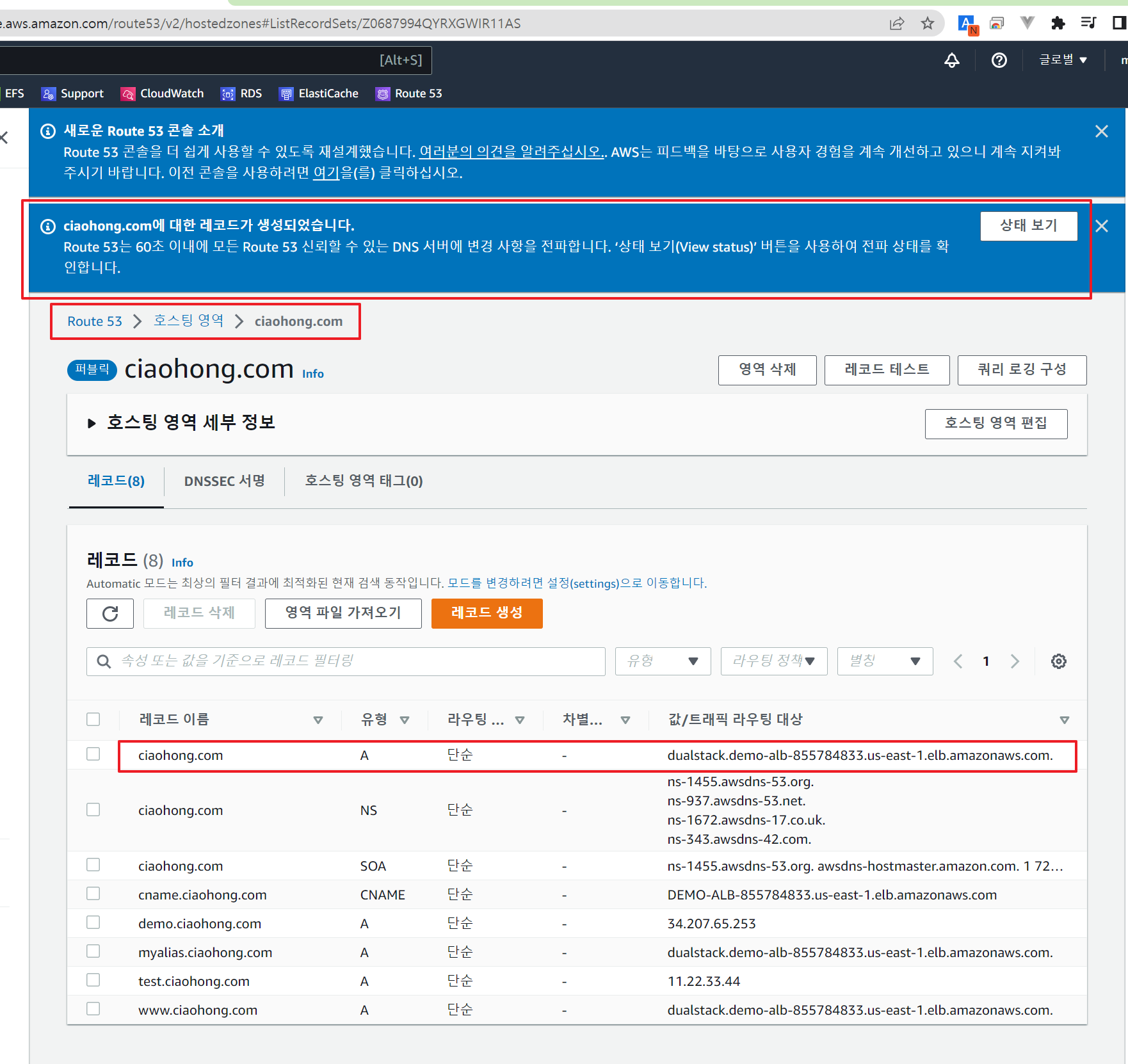
Task: Open the 유형 type filter dropdown
Action: point(663,661)
